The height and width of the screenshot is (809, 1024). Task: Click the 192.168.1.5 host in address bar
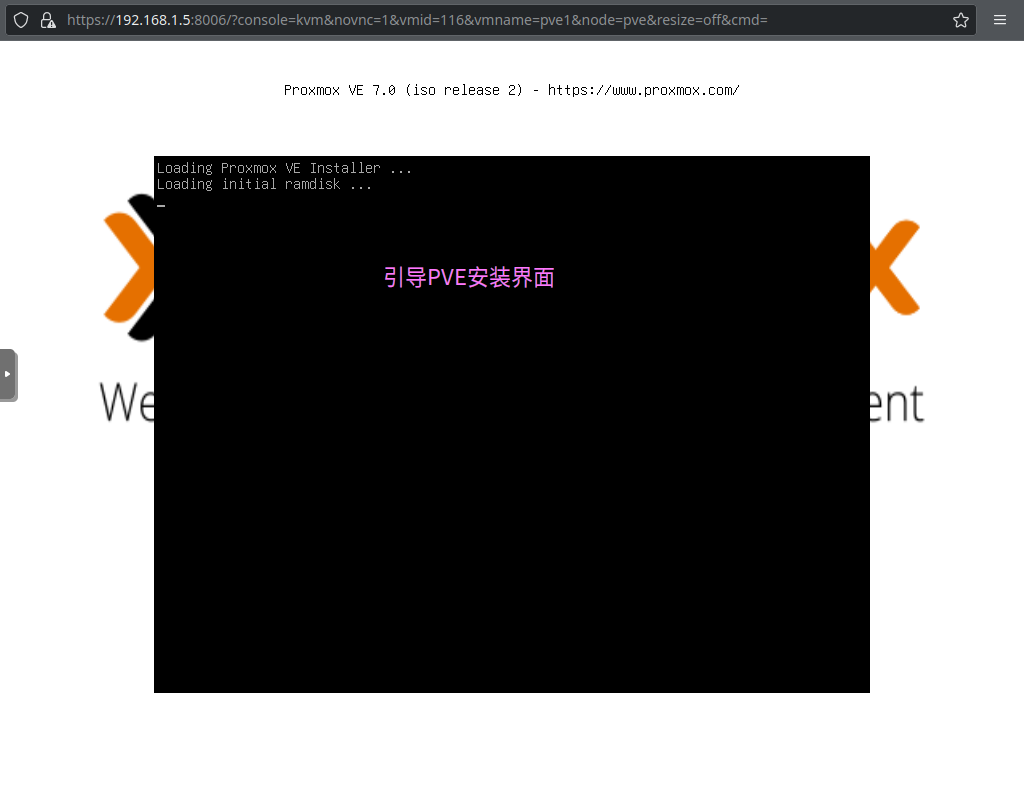click(152, 20)
